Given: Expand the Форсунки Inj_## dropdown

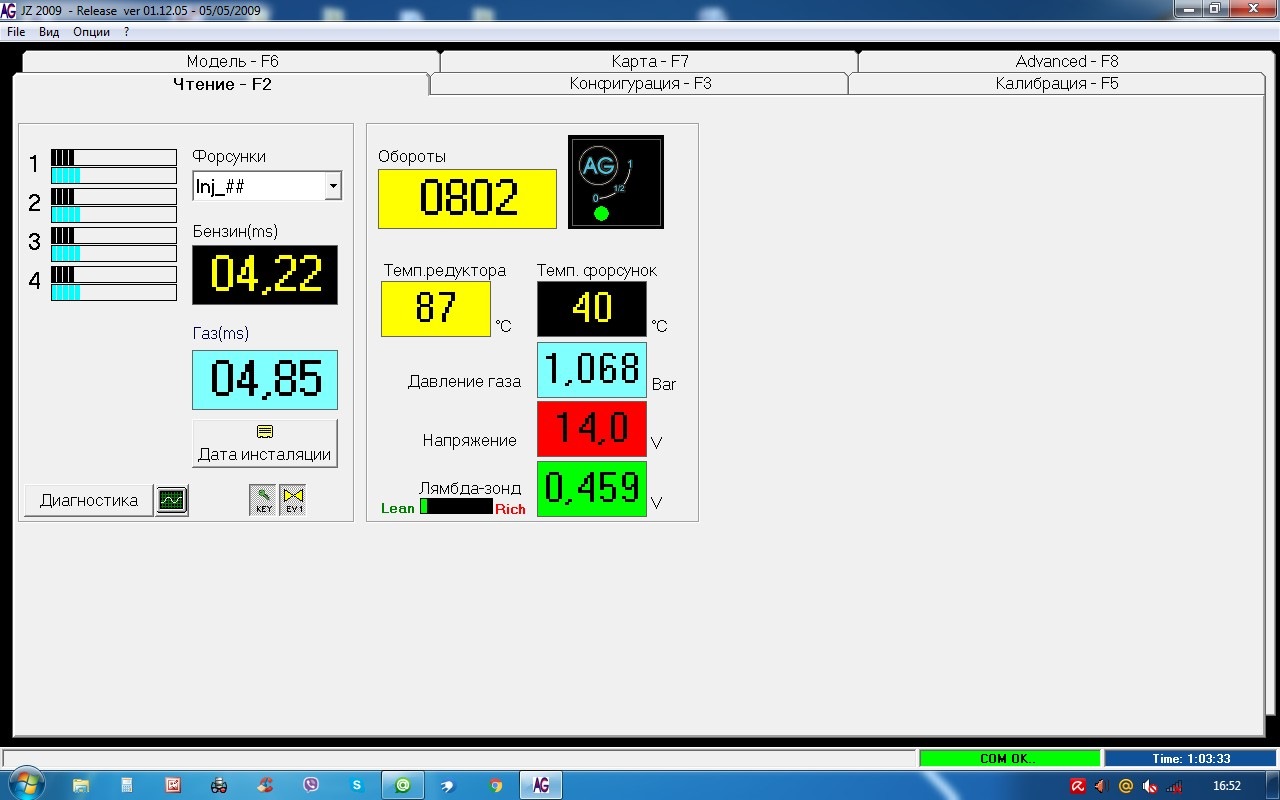Looking at the screenshot, I should pos(333,186).
